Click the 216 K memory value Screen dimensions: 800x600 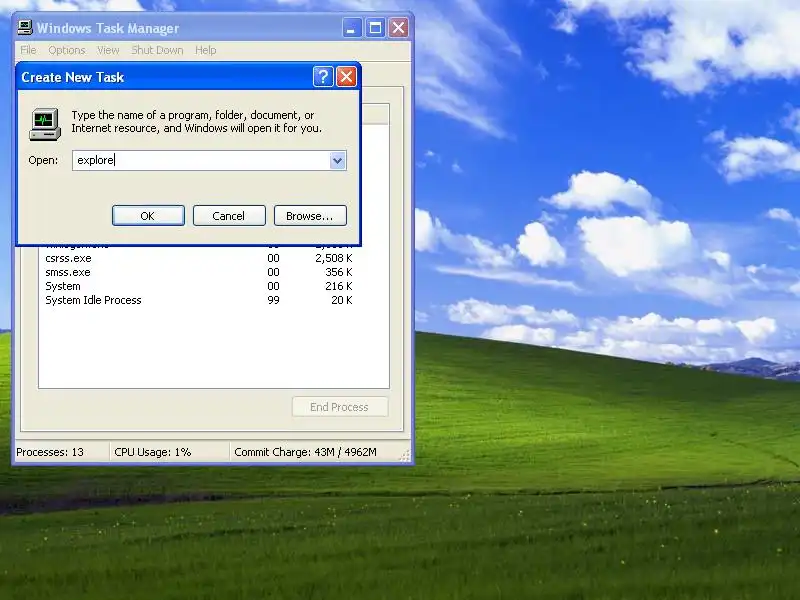pyautogui.click(x=339, y=286)
